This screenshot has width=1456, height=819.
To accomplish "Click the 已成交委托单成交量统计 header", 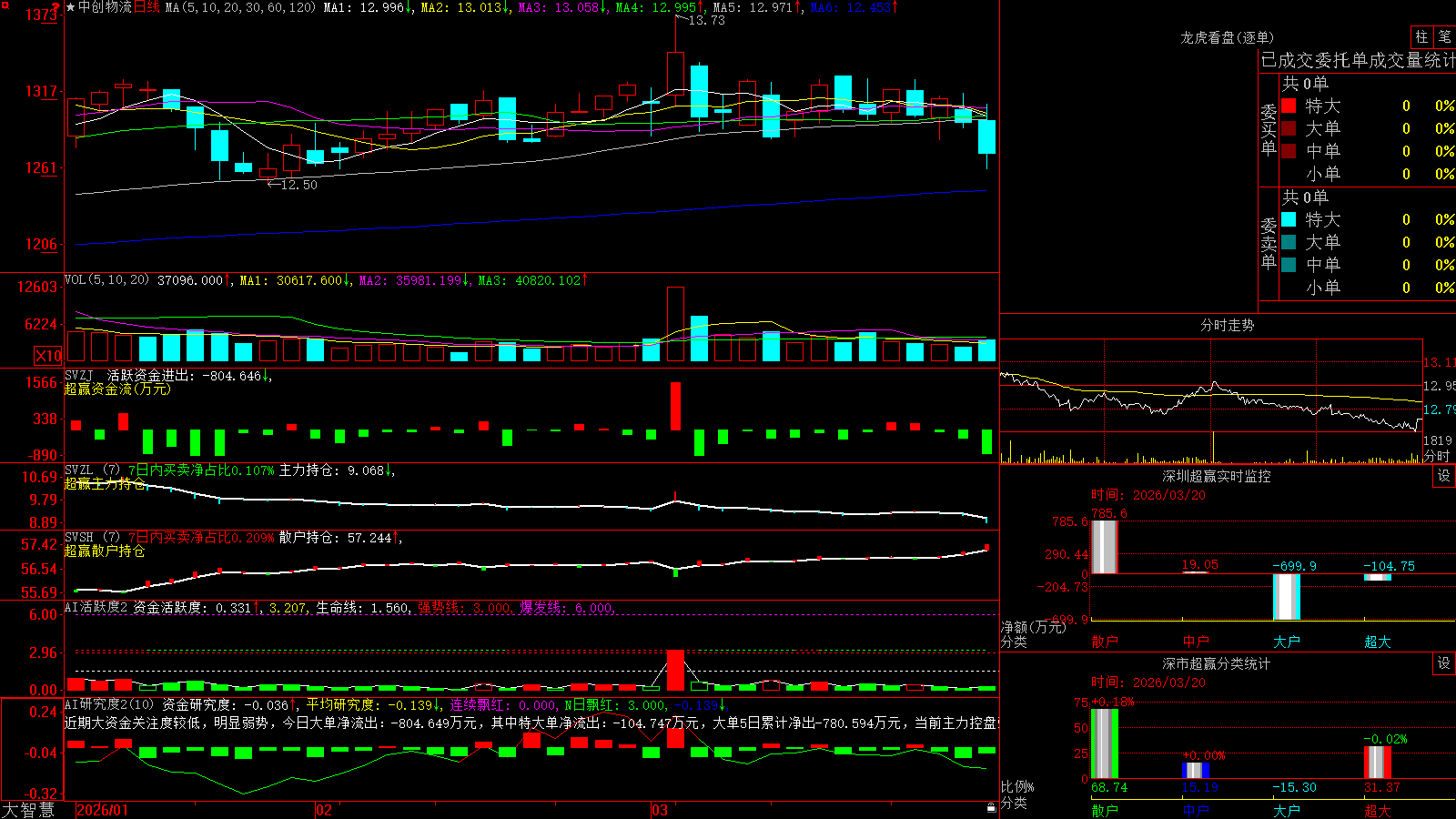I will [1358, 60].
